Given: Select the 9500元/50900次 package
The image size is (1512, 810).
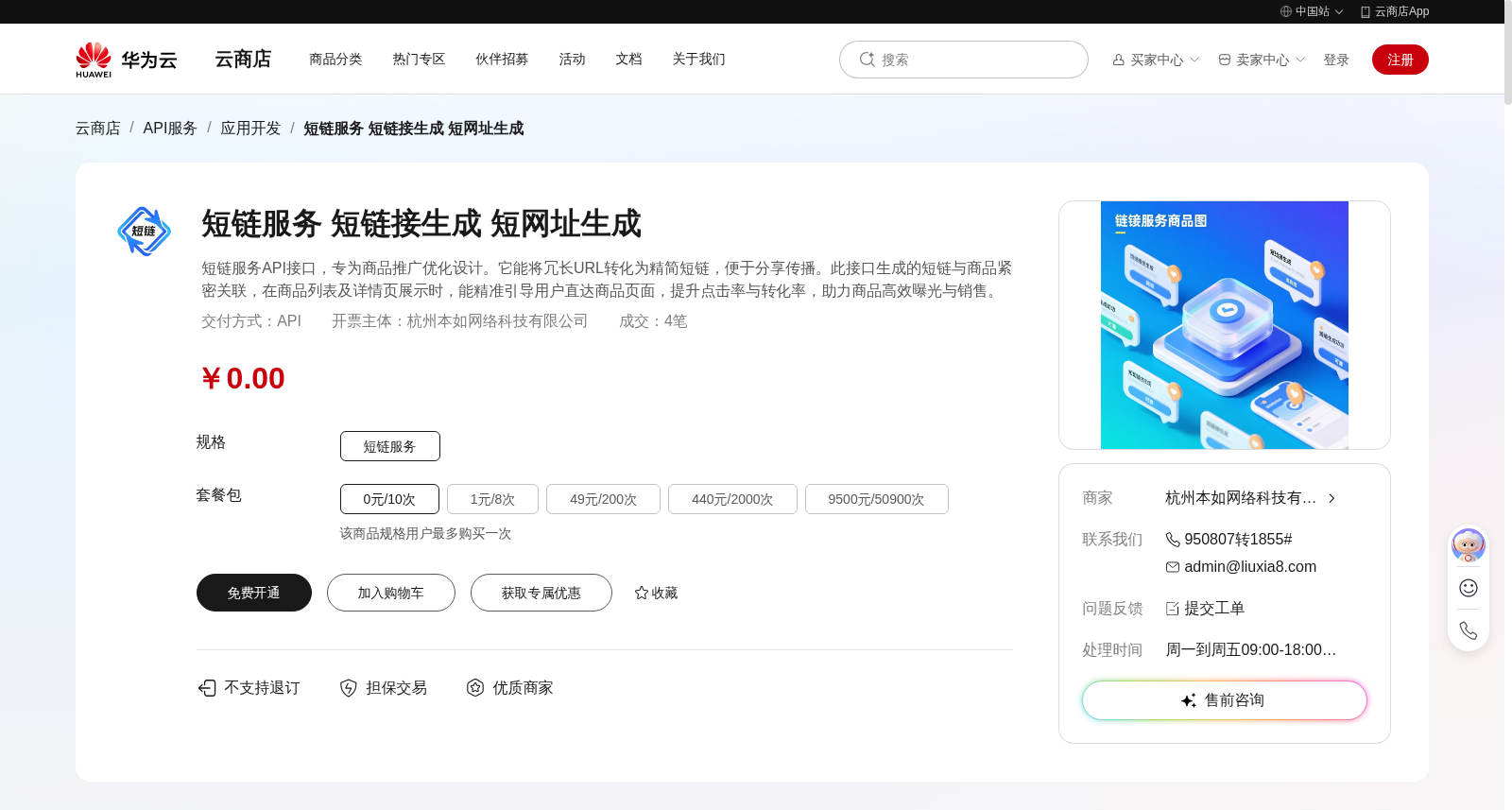Looking at the screenshot, I should [x=876, y=499].
